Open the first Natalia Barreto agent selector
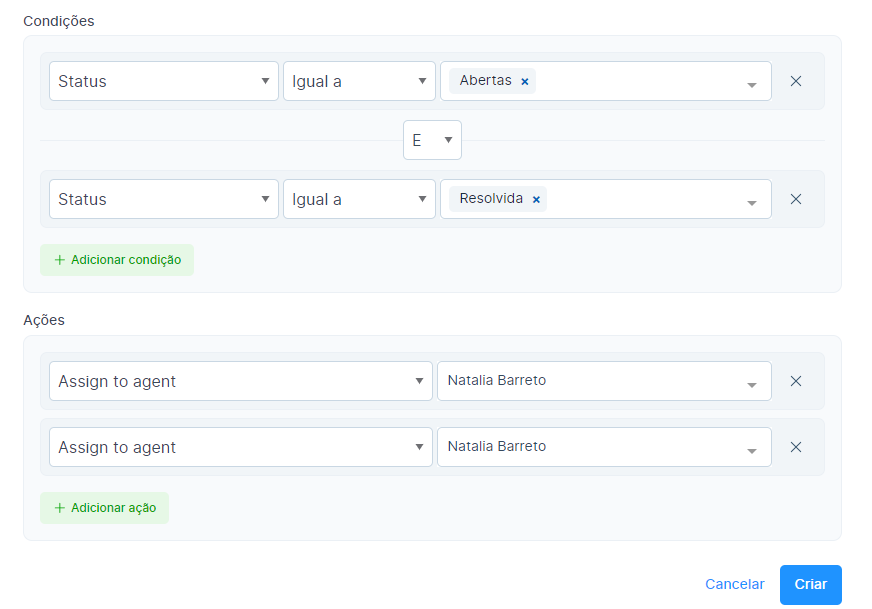Image resolution: width=872 pixels, height=609 pixels. [x=604, y=381]
